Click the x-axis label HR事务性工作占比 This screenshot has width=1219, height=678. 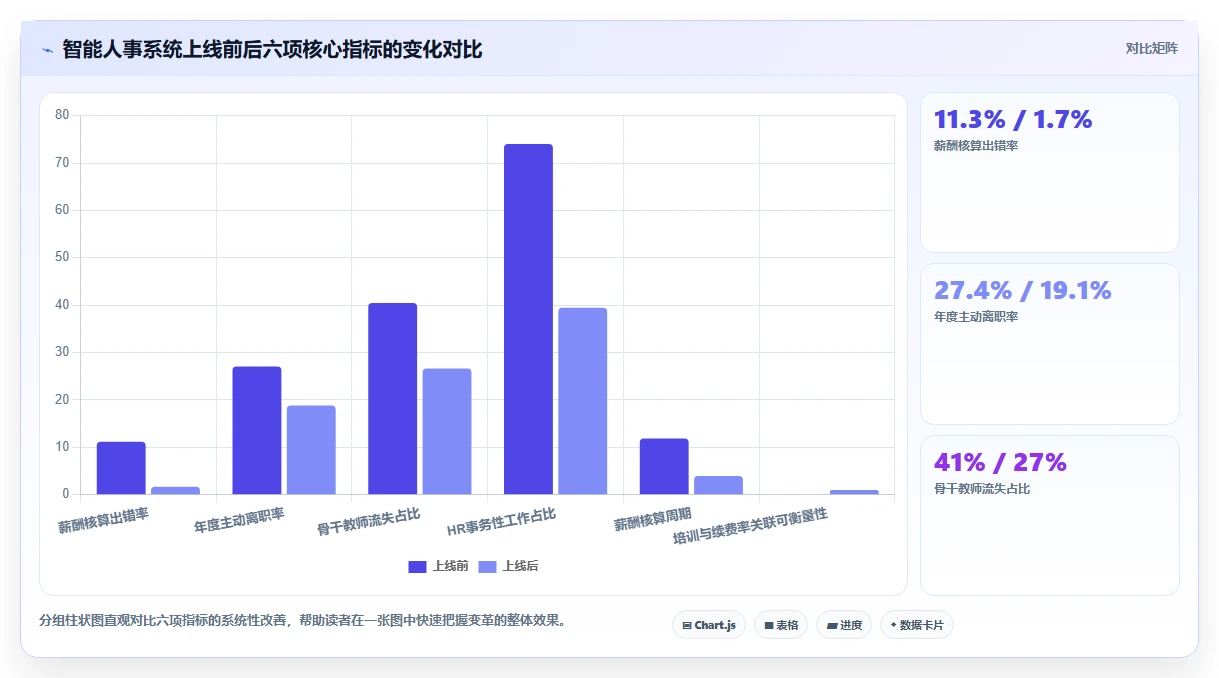tap(501, 522)
